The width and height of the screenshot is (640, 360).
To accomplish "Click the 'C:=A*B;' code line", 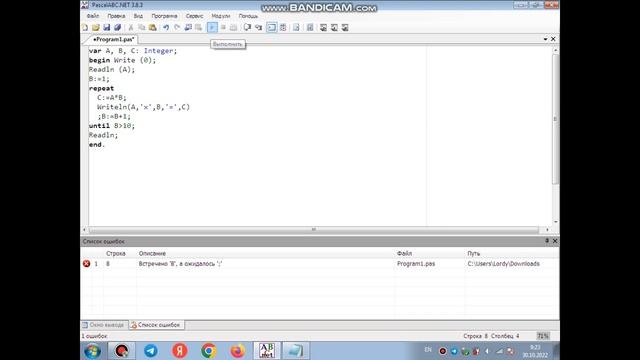I will point(112,98).
